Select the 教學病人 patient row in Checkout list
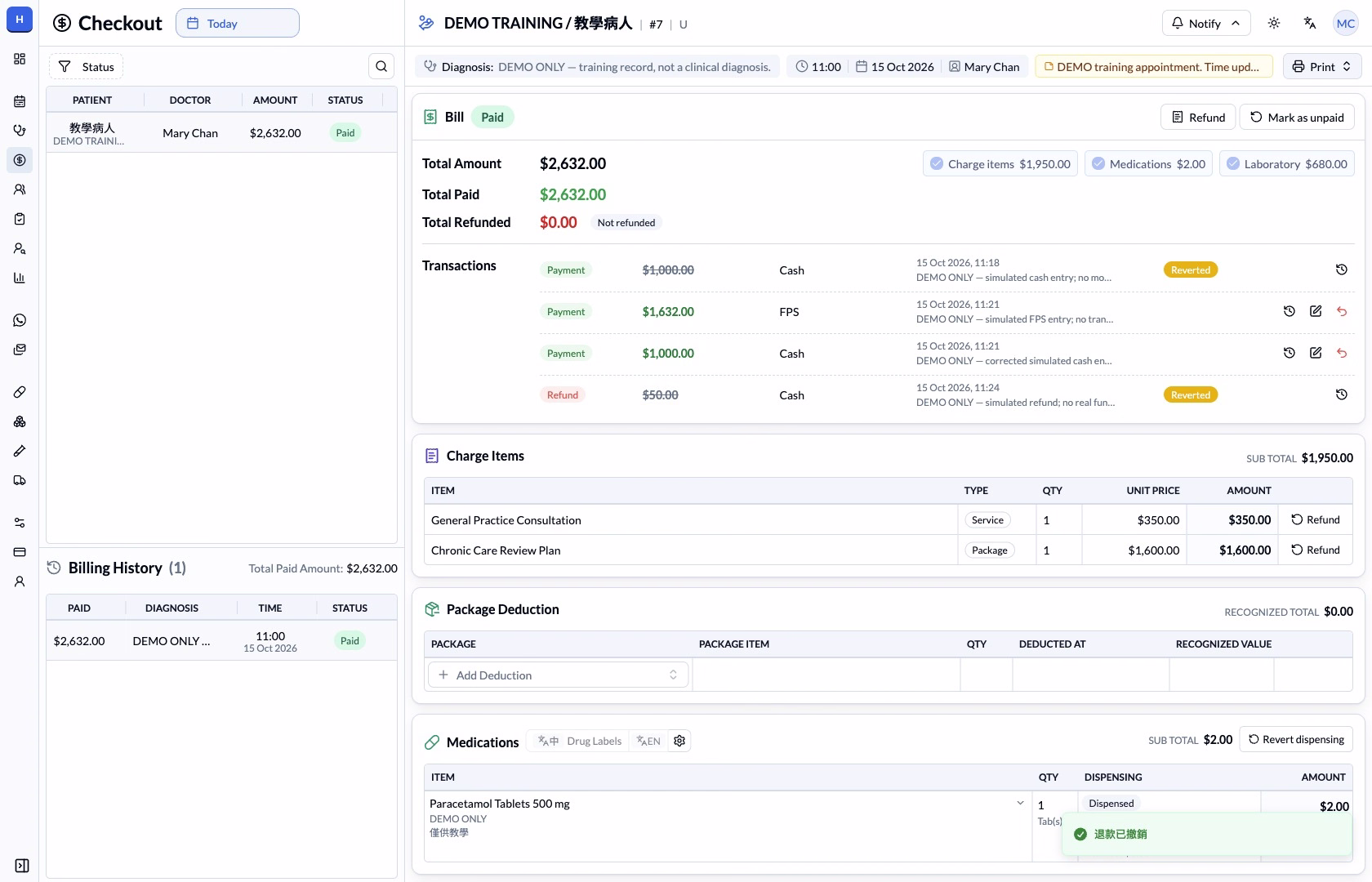This screenshot has width=1372, height=882. pyautogui.click(x=221, y=133)
